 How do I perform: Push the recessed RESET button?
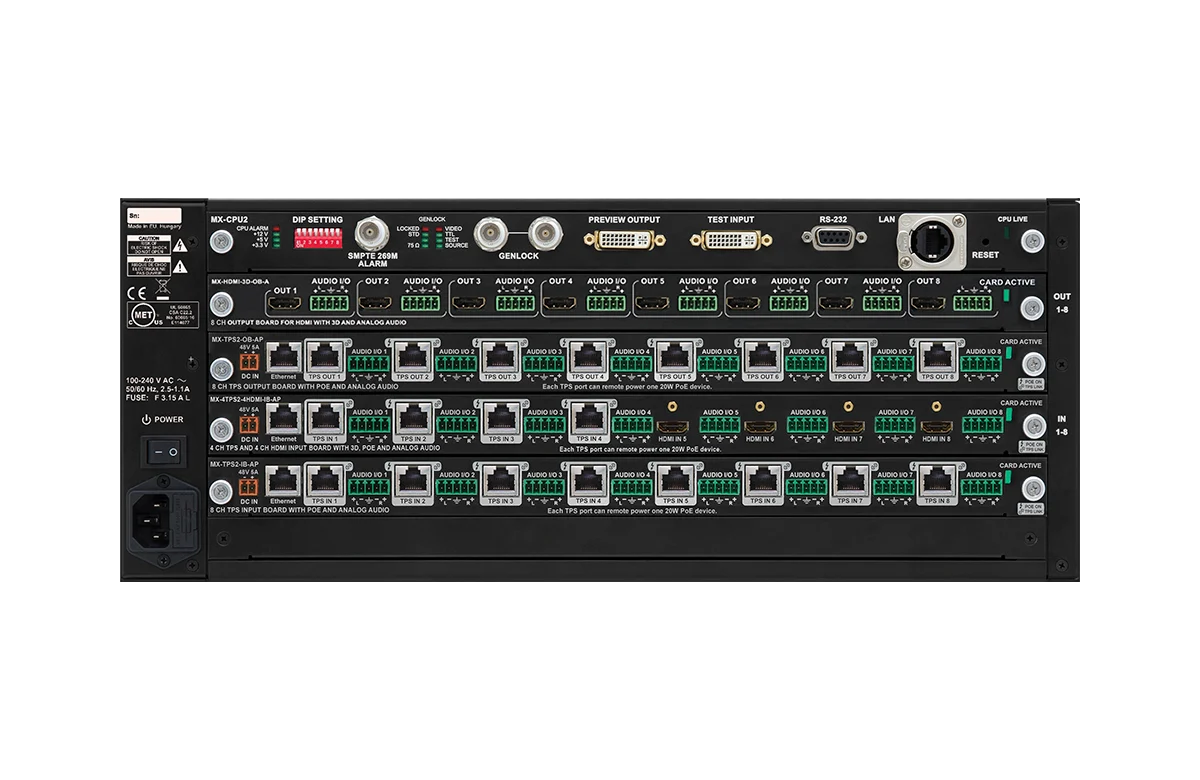pyautogui.click(x=986, y=241)
